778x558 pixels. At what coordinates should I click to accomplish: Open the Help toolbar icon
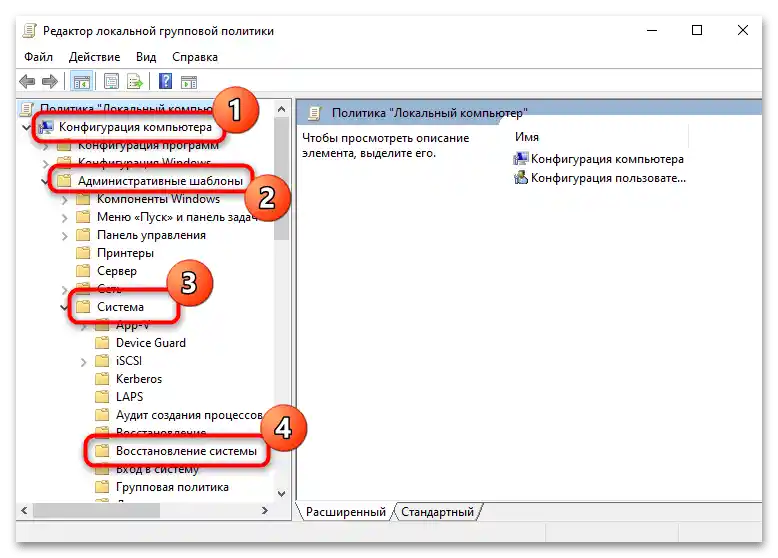pos(165,81)
